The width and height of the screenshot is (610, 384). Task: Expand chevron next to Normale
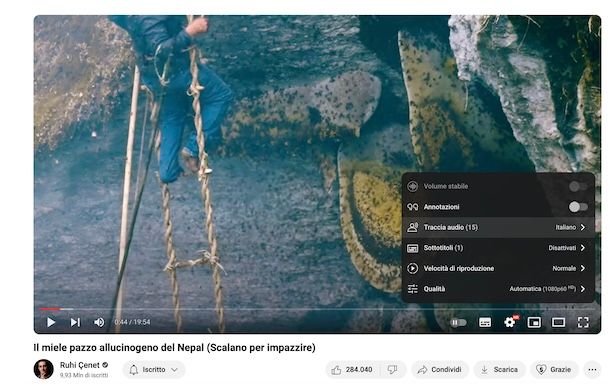coord(583,268)
